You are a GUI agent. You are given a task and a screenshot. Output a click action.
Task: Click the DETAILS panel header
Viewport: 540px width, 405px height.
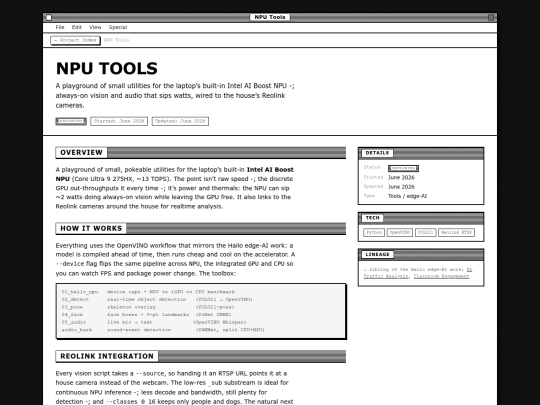coord(421,153)
